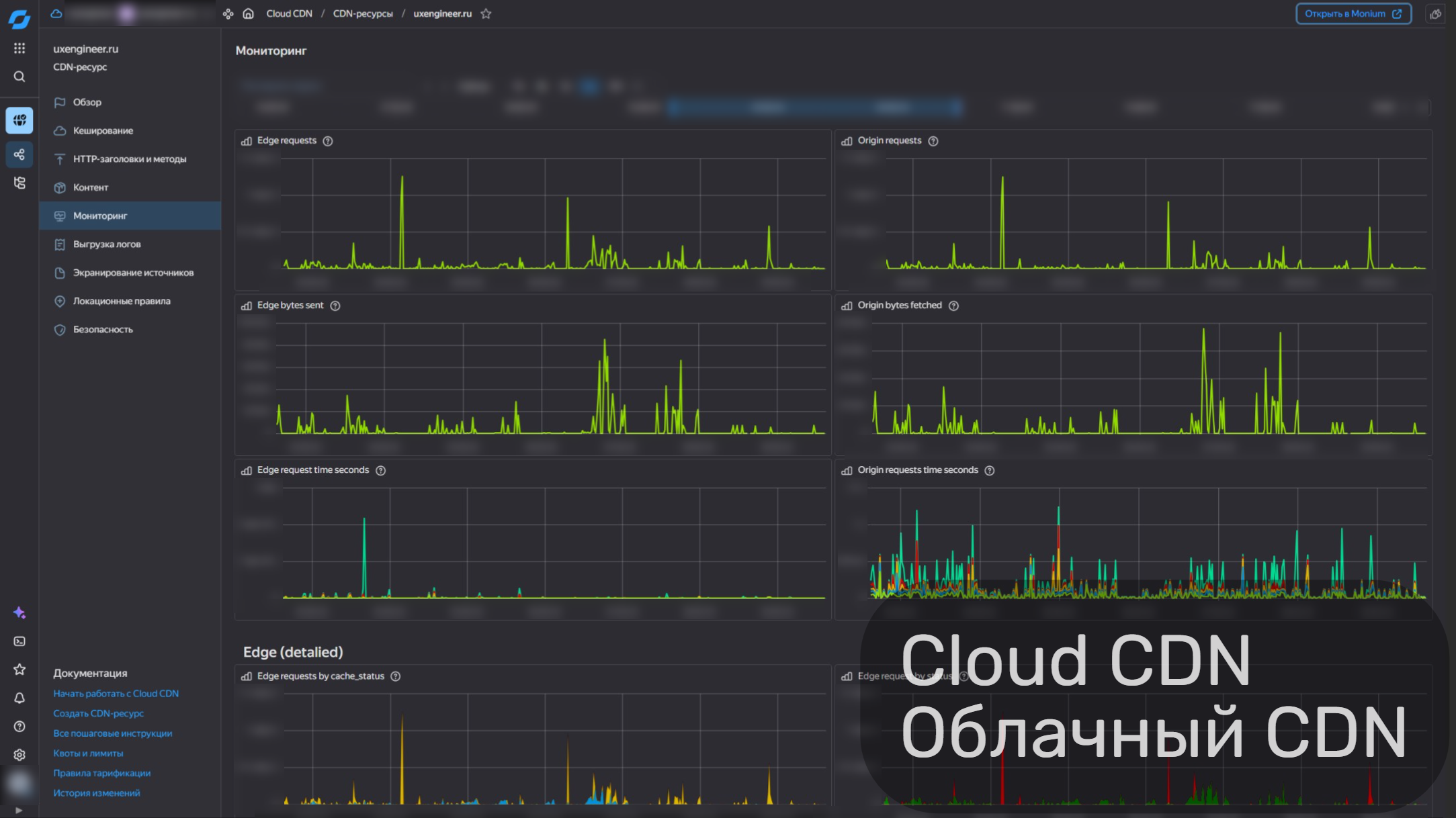Click tallest spike in Edge requests chart
This screenshot has height=818, width=1456.
[x=402, y=222]
